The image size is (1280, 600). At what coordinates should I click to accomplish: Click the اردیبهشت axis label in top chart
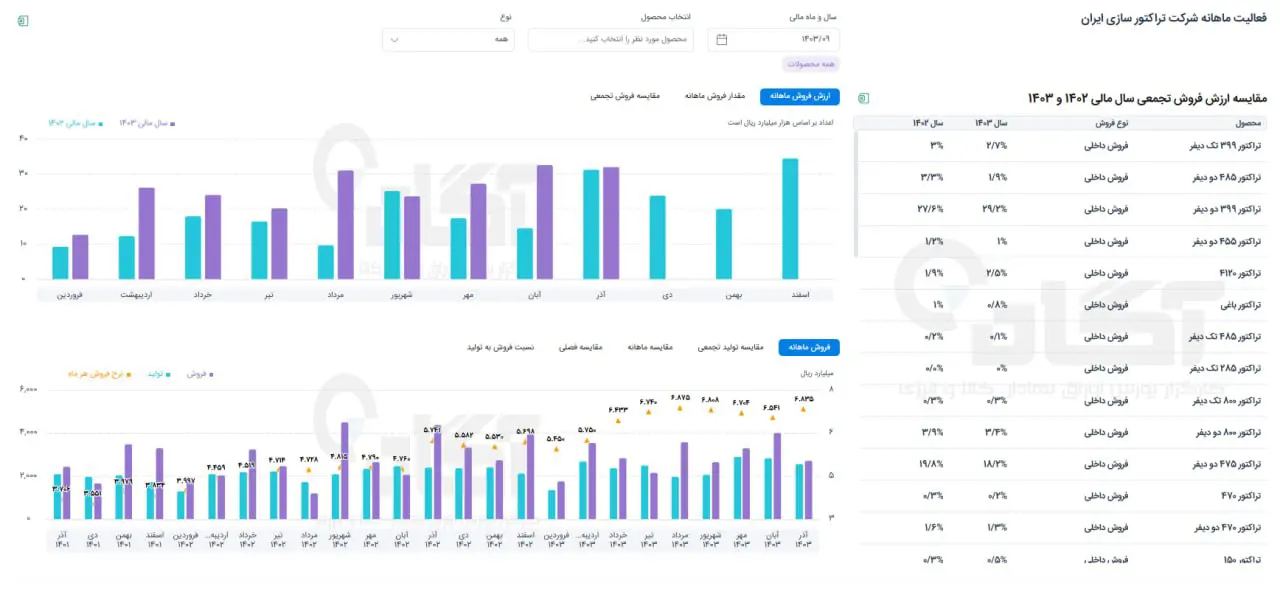pos(136,294)
